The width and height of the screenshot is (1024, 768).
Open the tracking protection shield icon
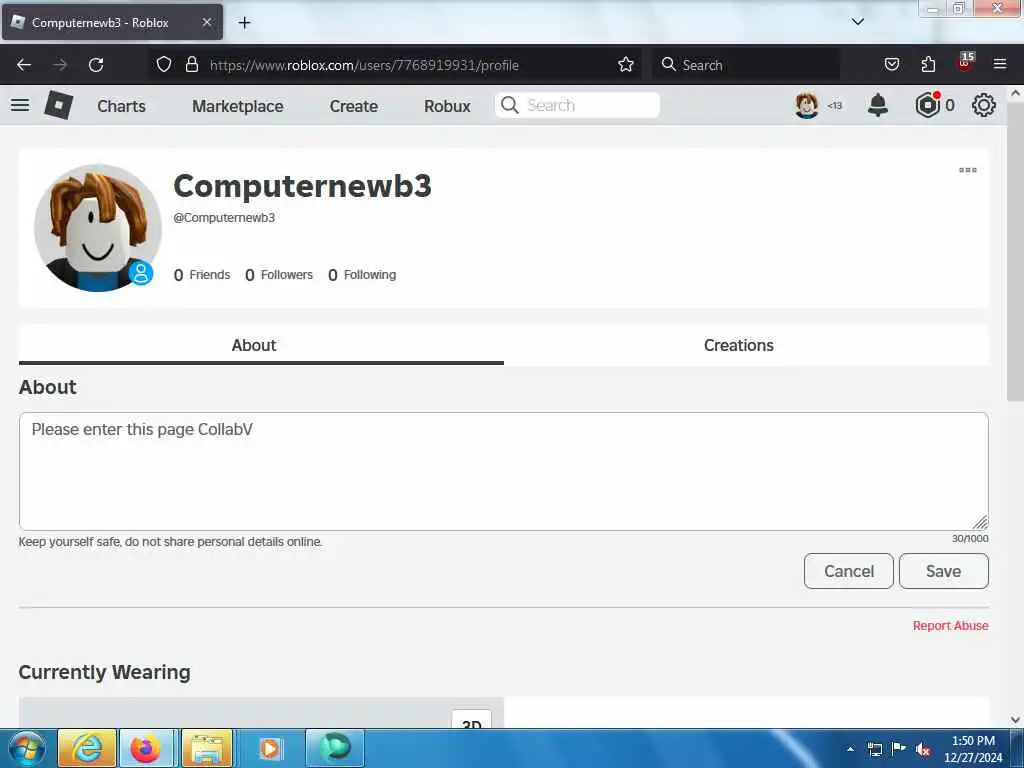(164, 64)
